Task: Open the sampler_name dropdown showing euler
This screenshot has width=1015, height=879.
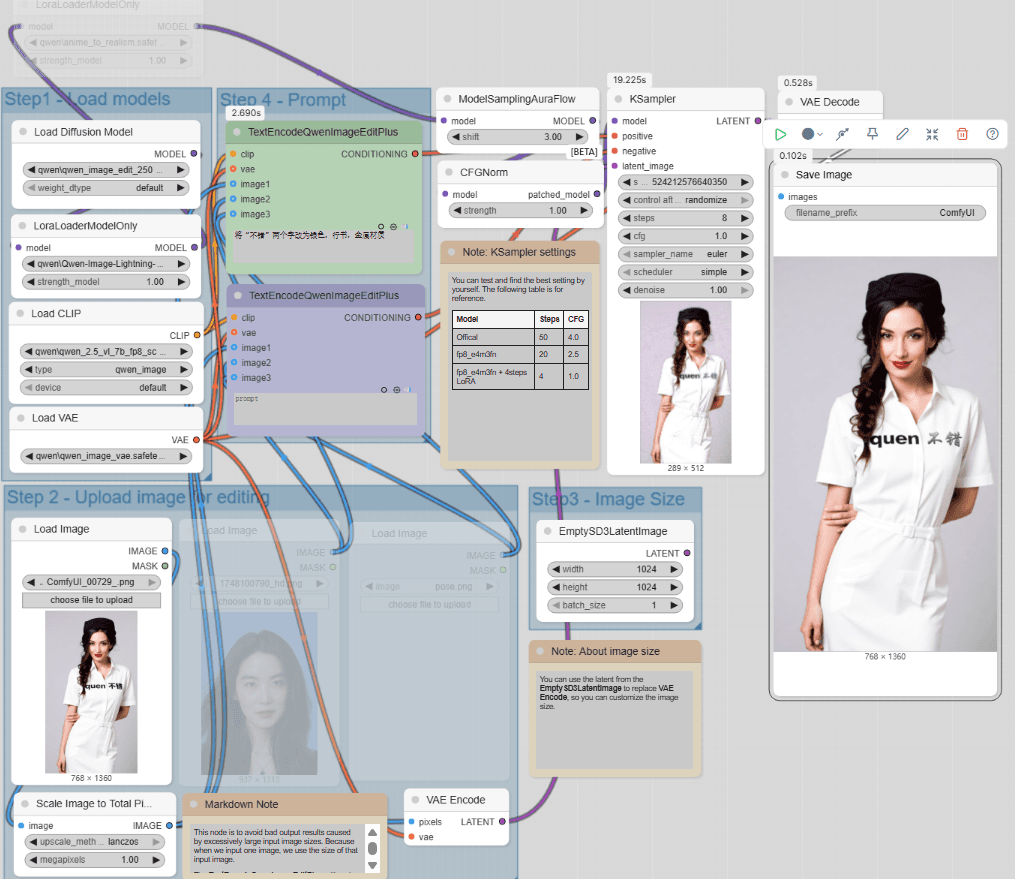Action: 686,254
